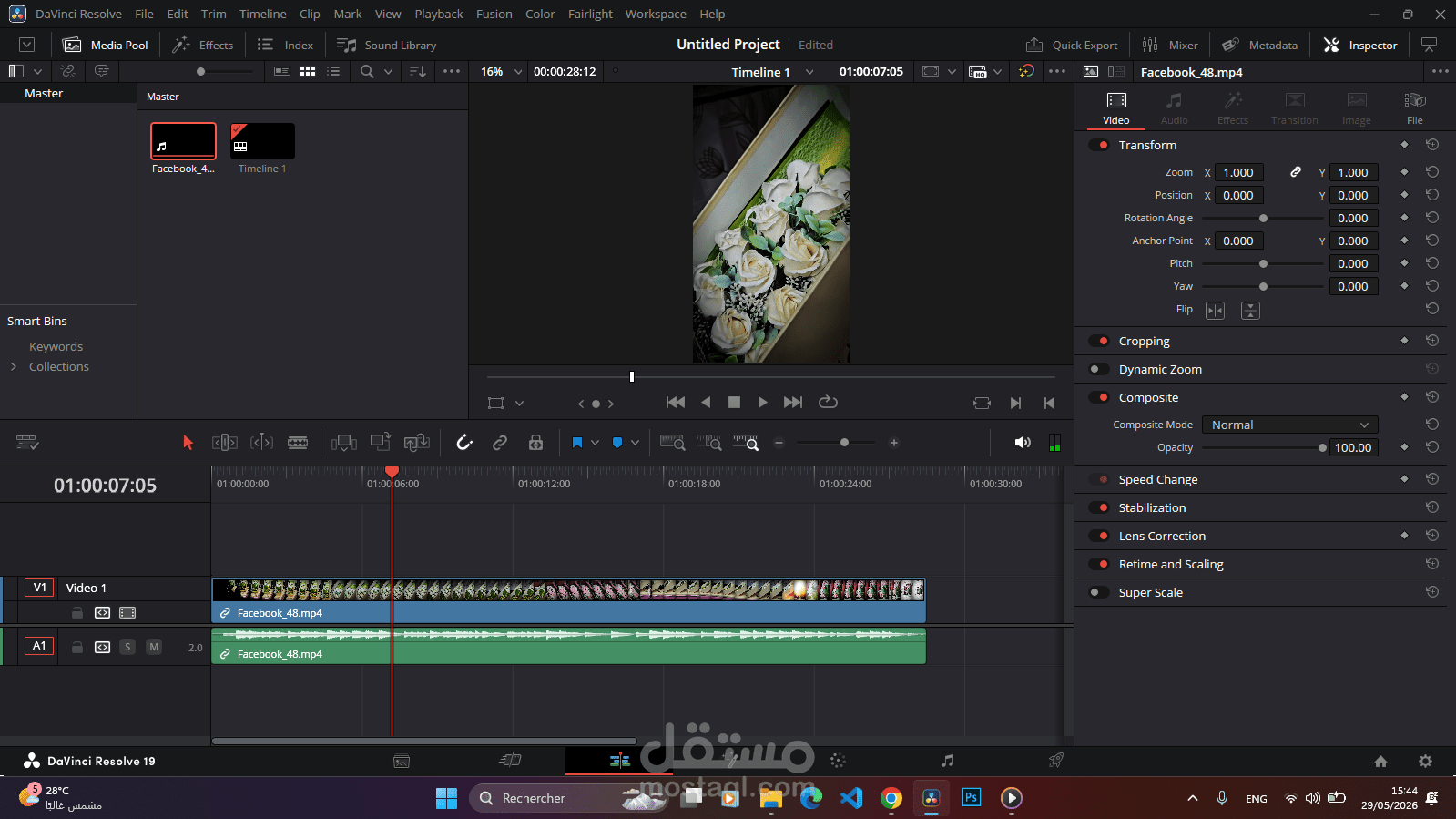Adjust the timeline zoom slider
This screenshot has height=819, width=1456.
pyautogui.click(x=844, y=443)
